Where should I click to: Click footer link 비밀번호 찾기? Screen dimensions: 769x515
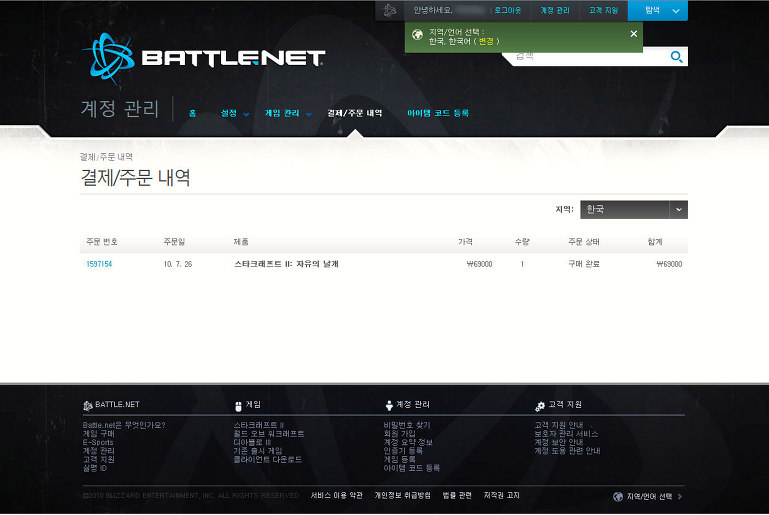407,425
